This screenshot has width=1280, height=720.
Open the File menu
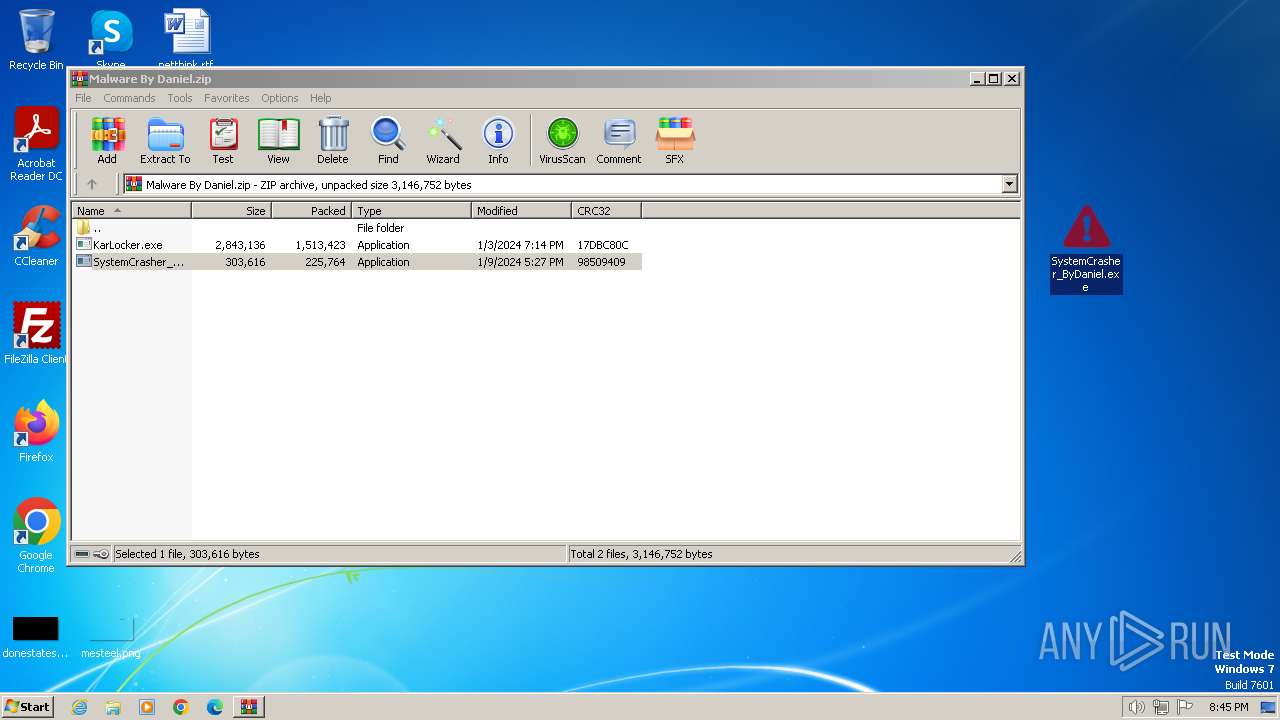(83, 98)
